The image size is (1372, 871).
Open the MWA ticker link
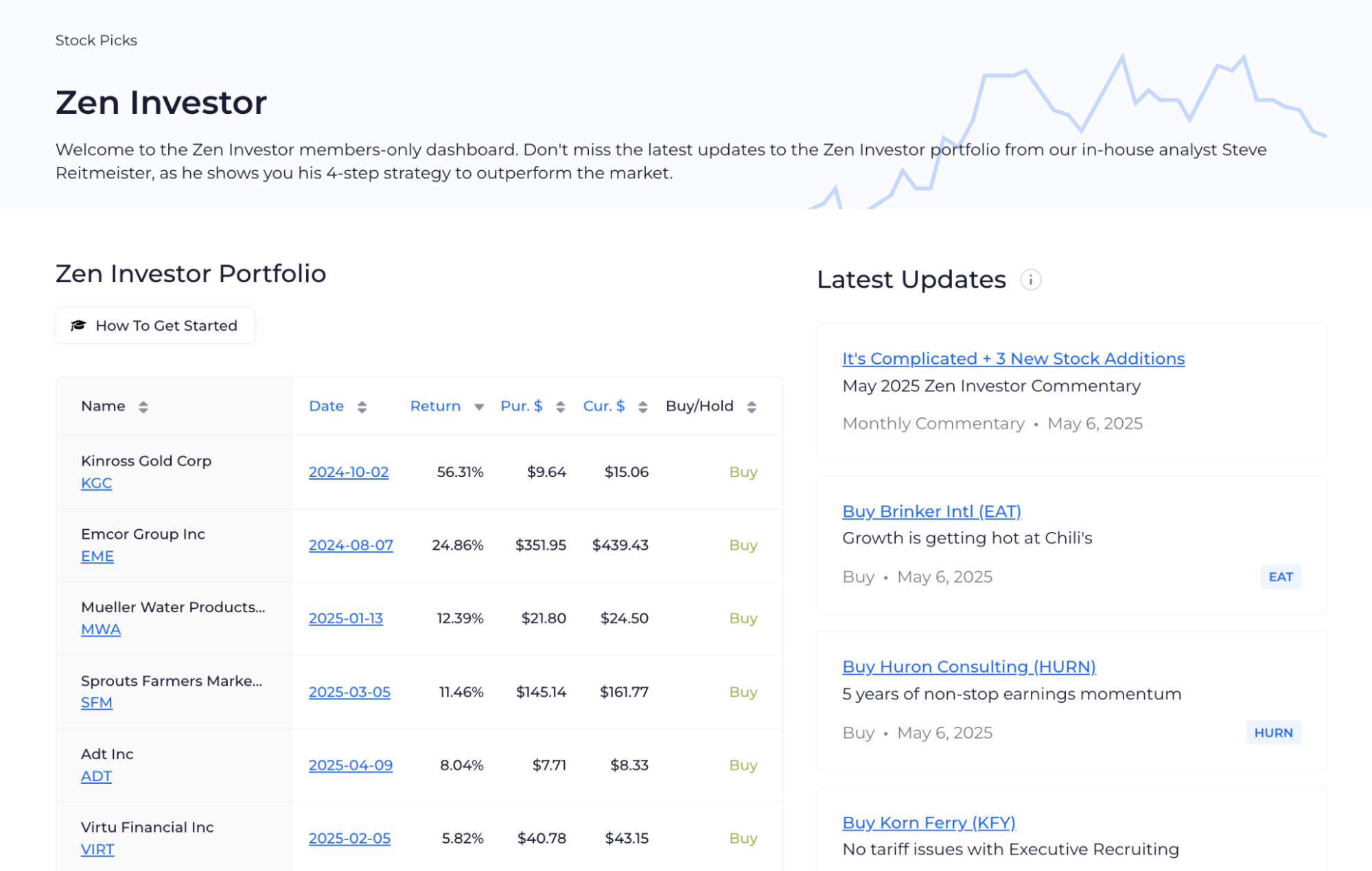[101, 629]
